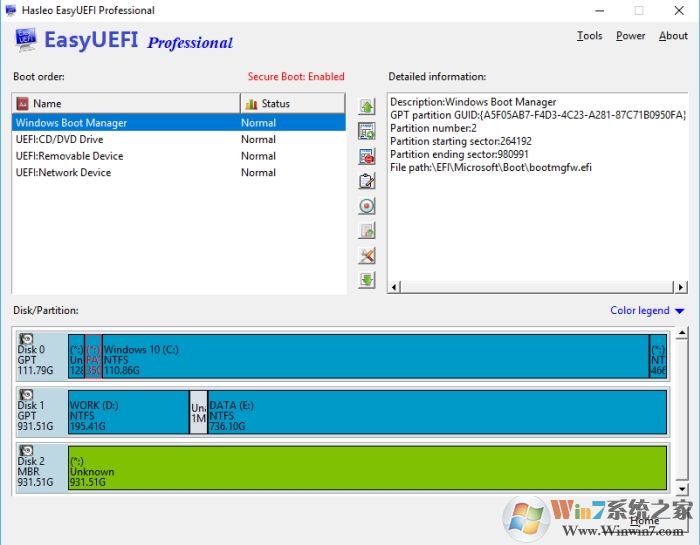Click the File path bootmgfw.efi line
700x545 pixels.
[491, 167]
